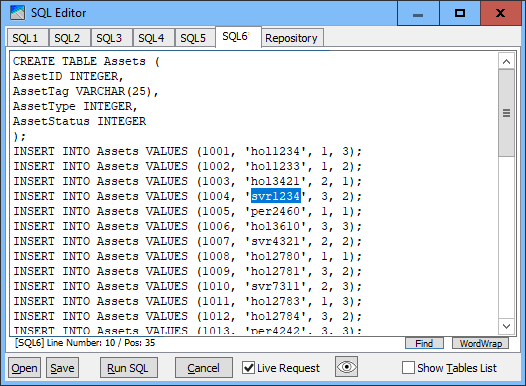Viewport: 526px width, 386px height.
Task: Click the insert line for 1009 'hol2781'
Action: [x=188, y=271]
